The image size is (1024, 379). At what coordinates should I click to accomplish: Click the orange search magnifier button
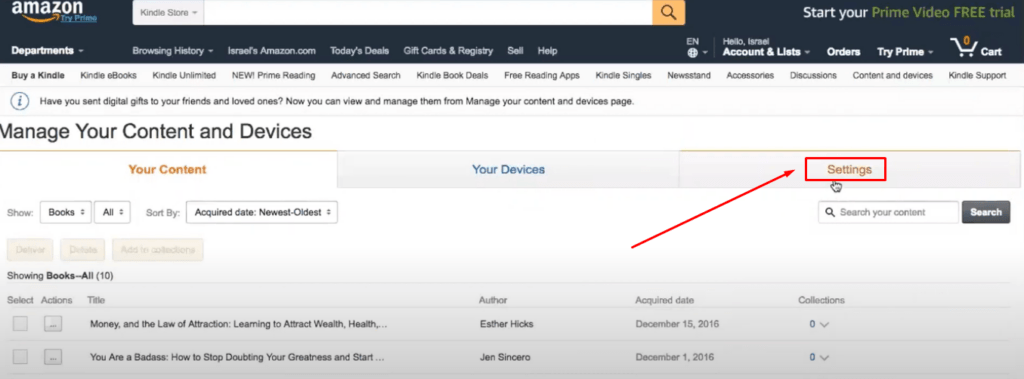[x=668, y=12]
